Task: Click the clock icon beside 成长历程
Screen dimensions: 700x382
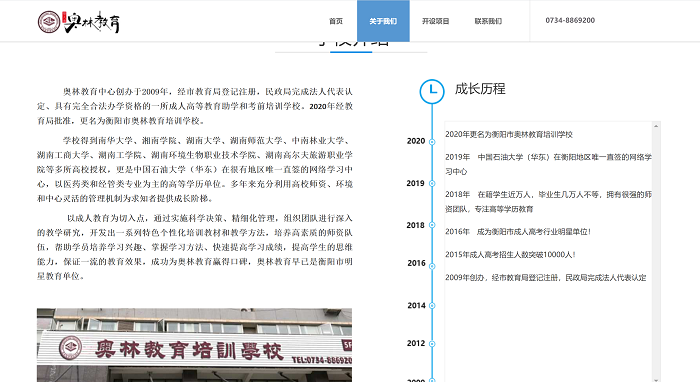Action: (x=432, y=91)
